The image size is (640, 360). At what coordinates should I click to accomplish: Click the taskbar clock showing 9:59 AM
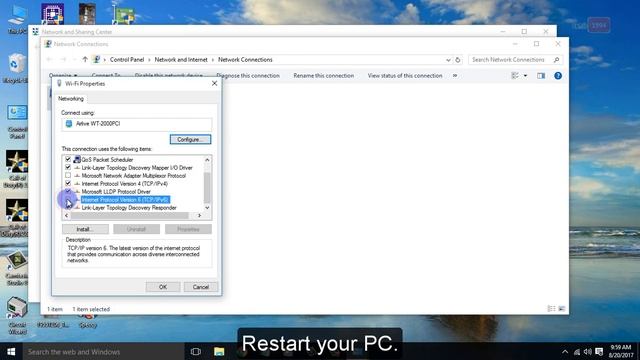[x=621, y=351]
